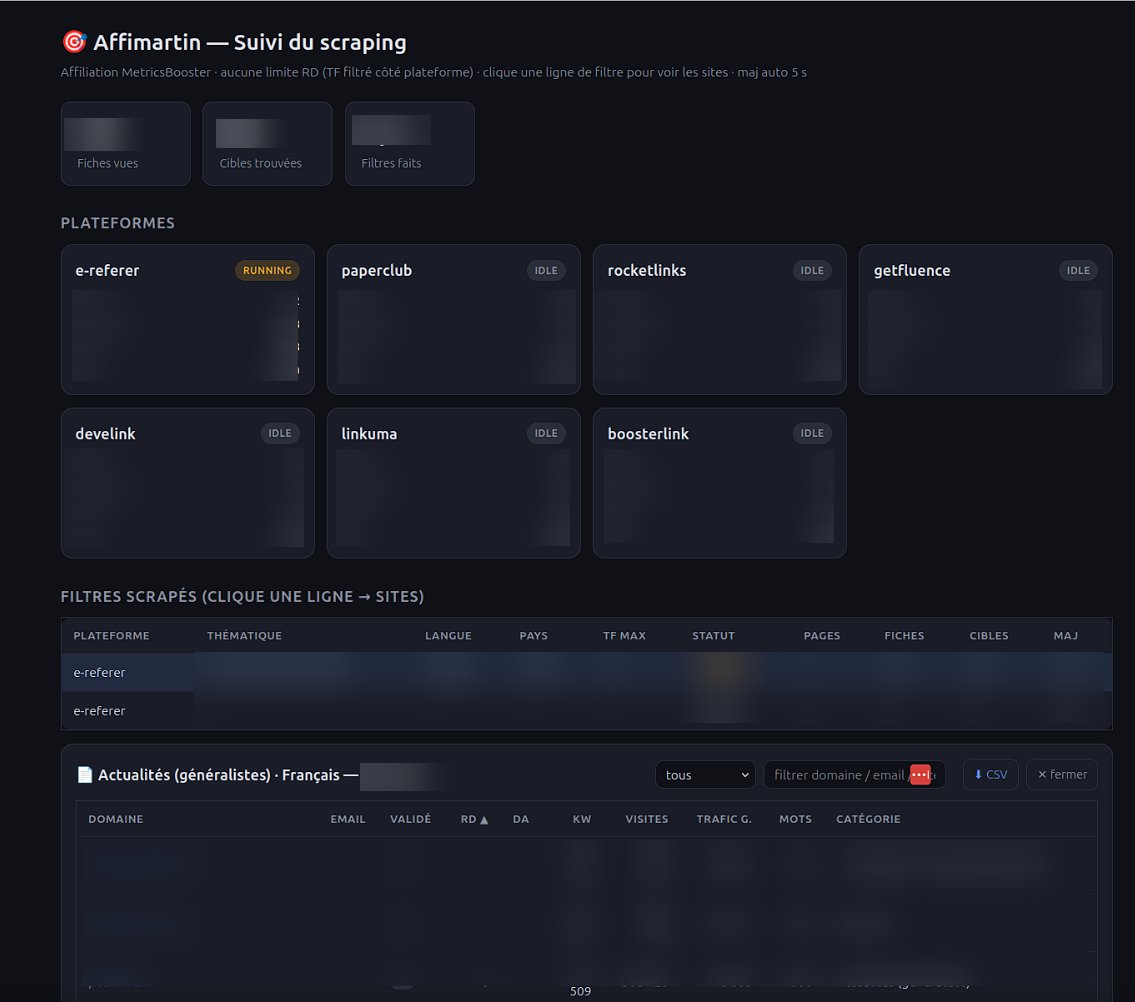
Task: Click the FICHES column header
Action: [x=904, y=635]
